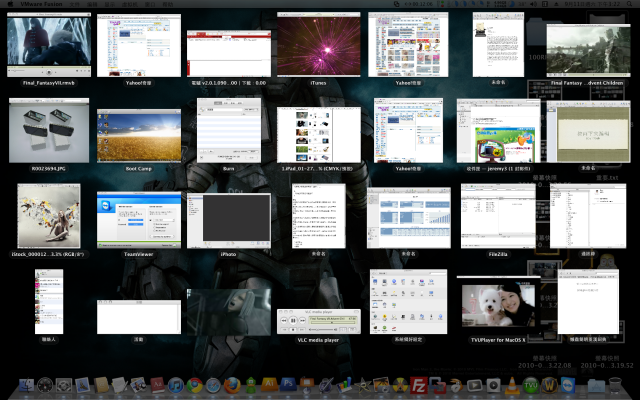Open the Burn radiation icon in the Dock
The width and height of the screenshot is (640, 400).
400,385
